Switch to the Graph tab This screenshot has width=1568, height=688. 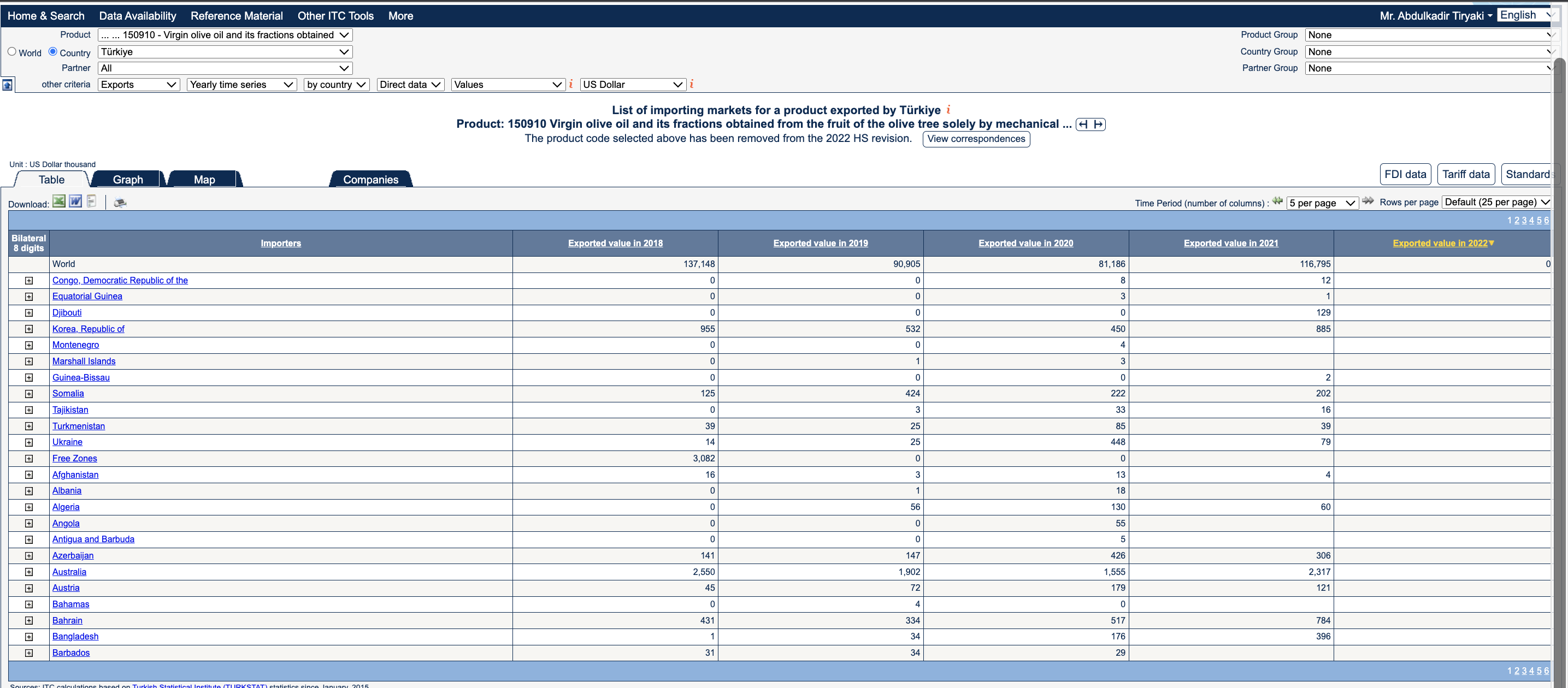coord(128,180)
